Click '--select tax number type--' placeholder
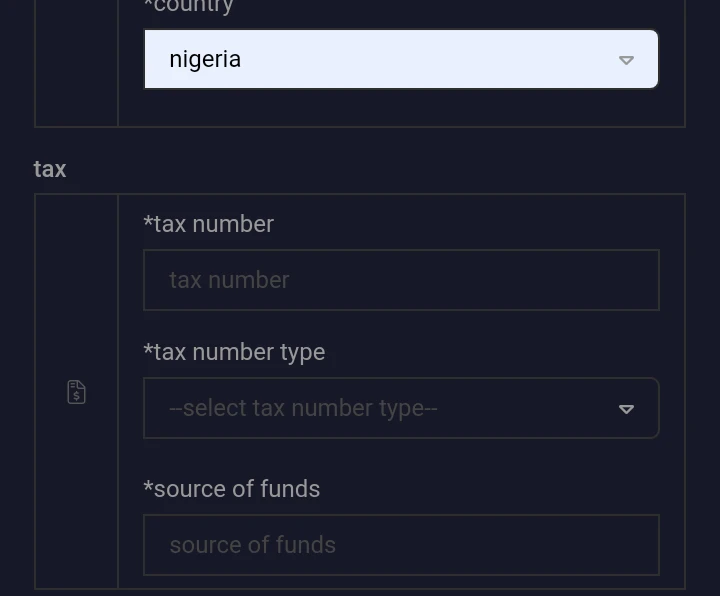 click(x=303, y=408)
